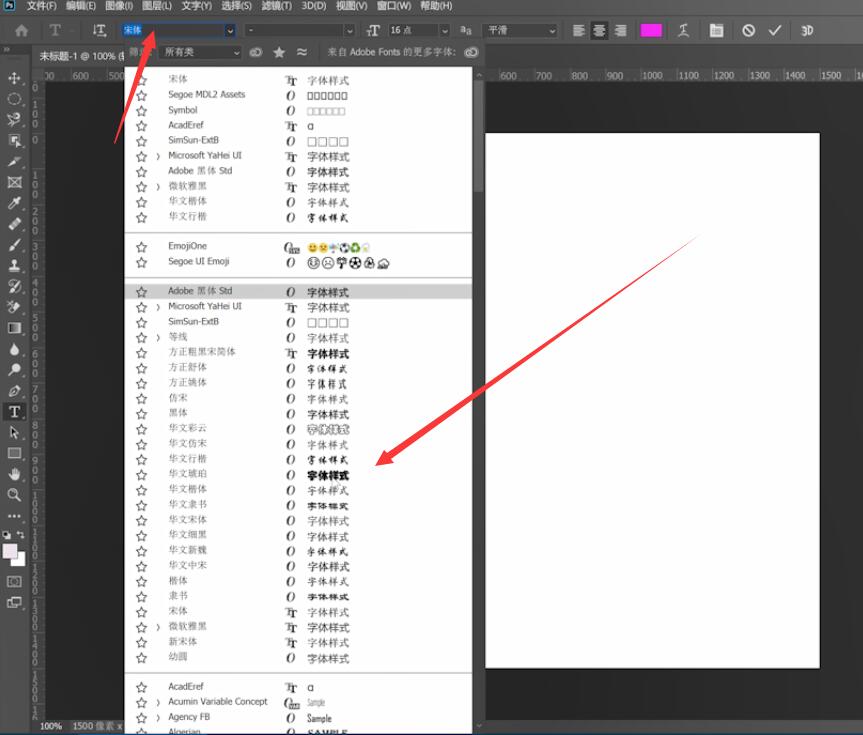The height and width of the screenshot is (735, 863).
Task: Toggle text orientation icon
Action: pyautogui.click(x=99, y=30)
